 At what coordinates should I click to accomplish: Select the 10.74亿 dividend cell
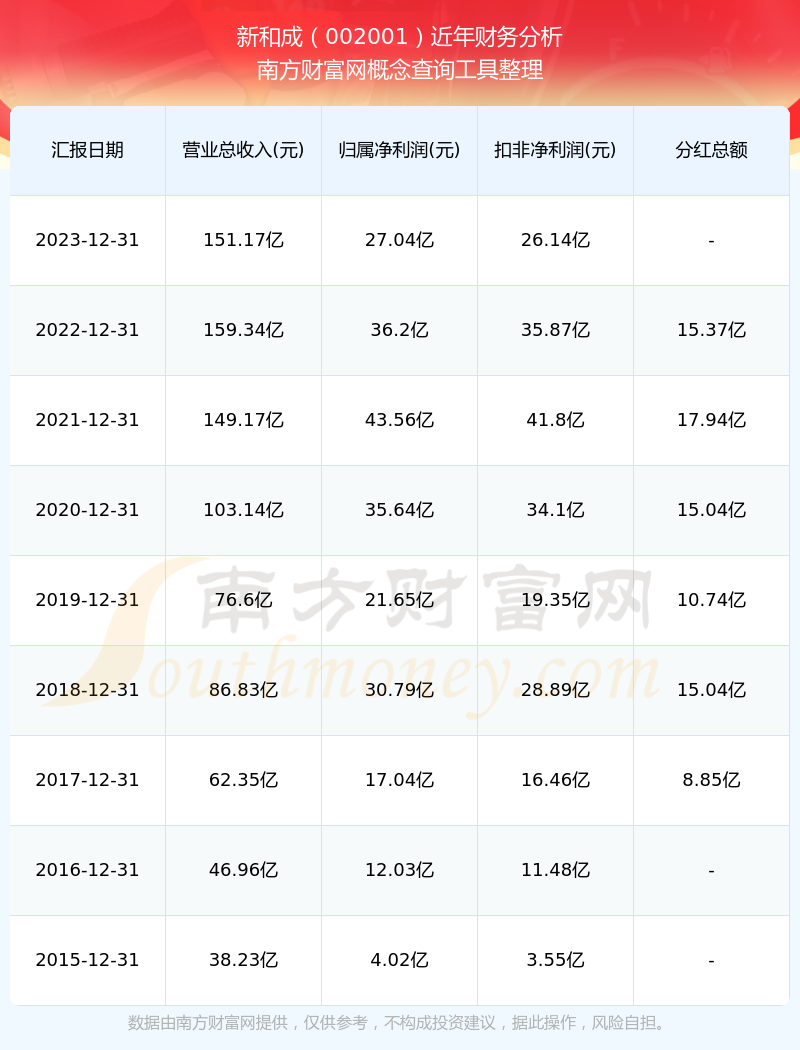pyautogui.click(x=712, y=600)
